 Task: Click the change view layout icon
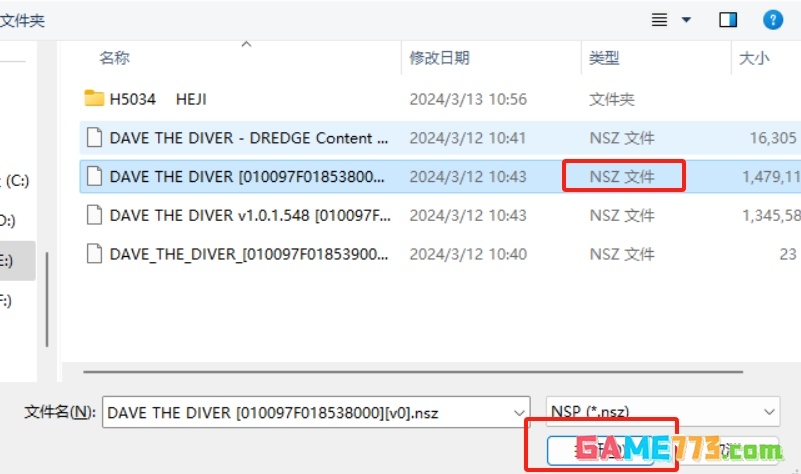pyautogui.click(x=659, y=19)
